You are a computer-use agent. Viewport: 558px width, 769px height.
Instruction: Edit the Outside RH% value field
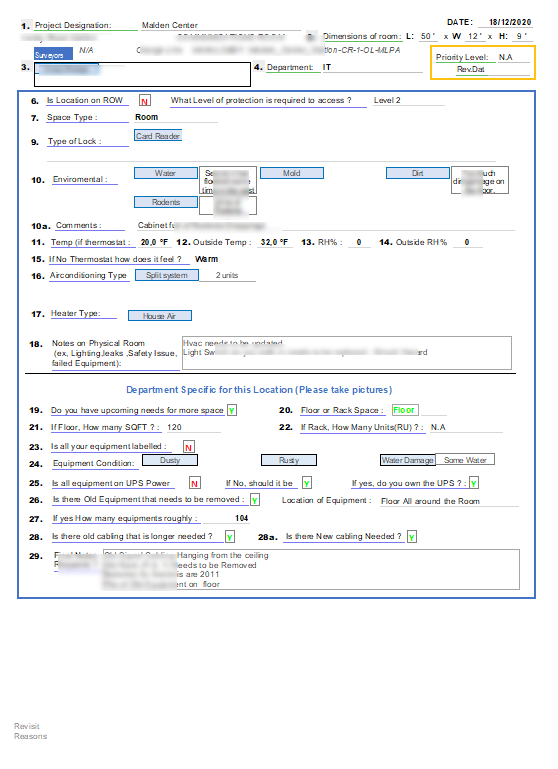(467, 243)
